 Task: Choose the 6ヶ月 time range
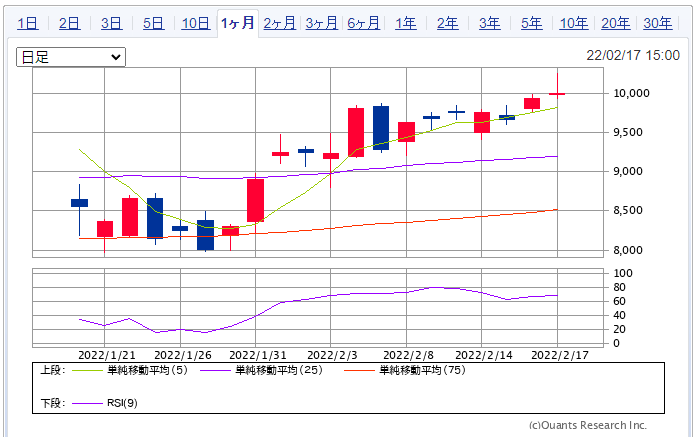(364, 23)
